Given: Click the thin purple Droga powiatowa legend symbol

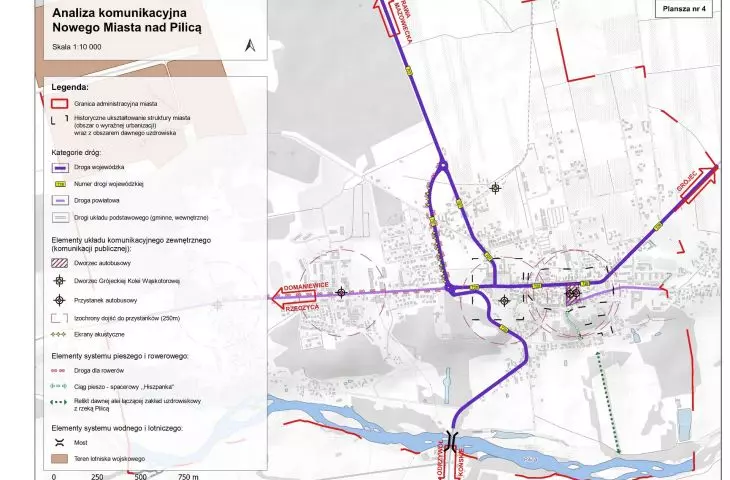Looking at the screenshot, I should tap(60, 201).
